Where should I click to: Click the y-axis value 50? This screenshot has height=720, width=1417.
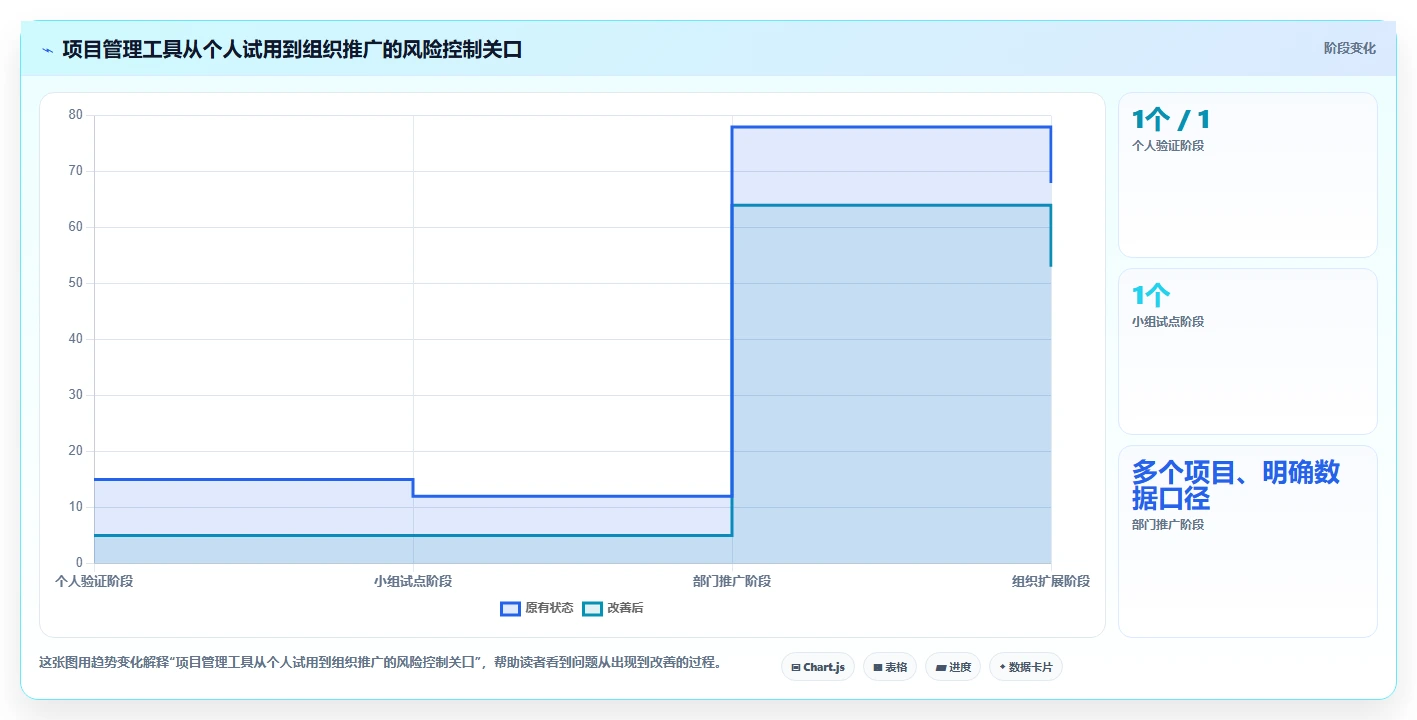pos(75,283)
